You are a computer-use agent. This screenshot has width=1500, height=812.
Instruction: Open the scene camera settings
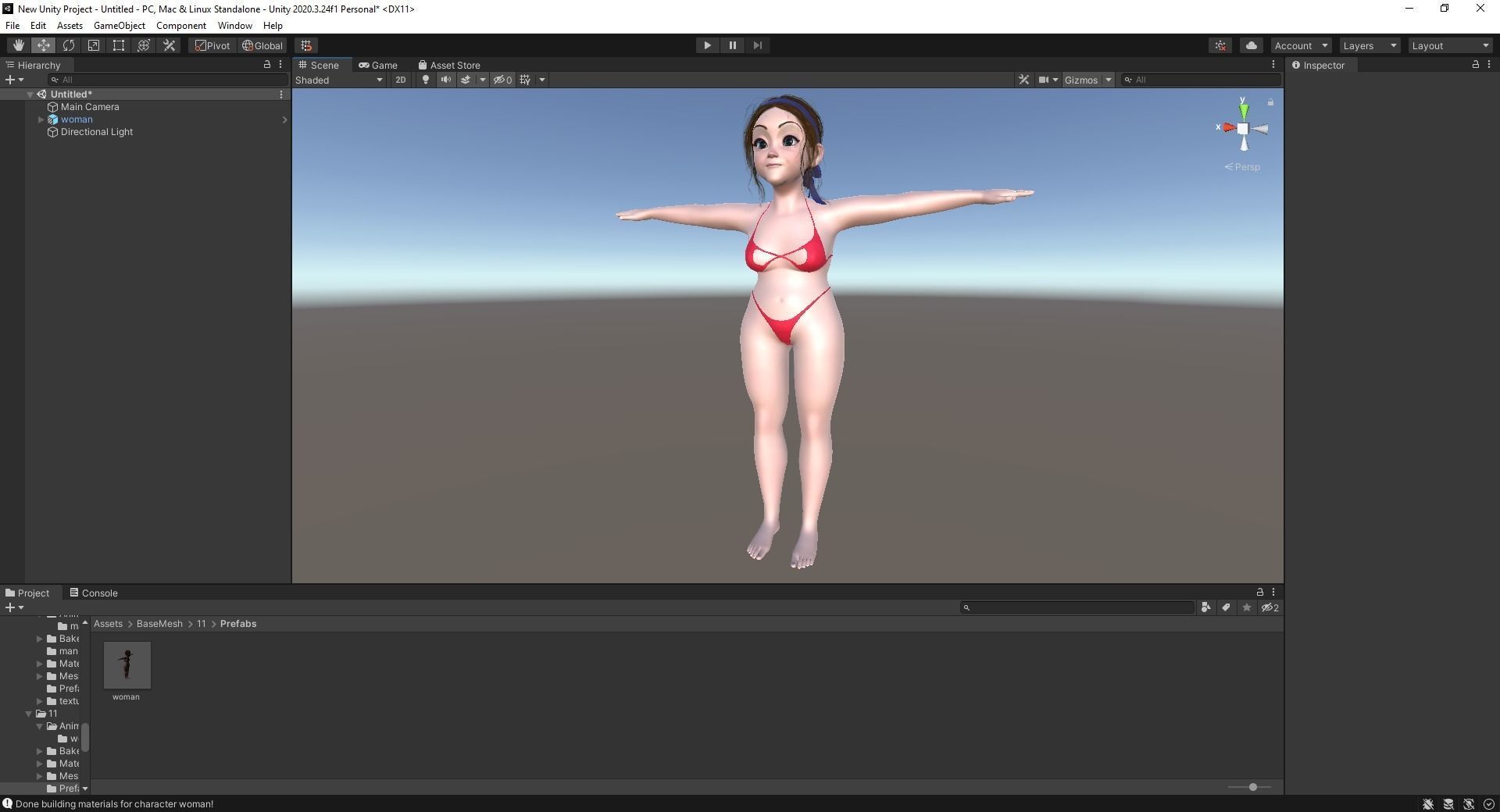point(1048,80)
